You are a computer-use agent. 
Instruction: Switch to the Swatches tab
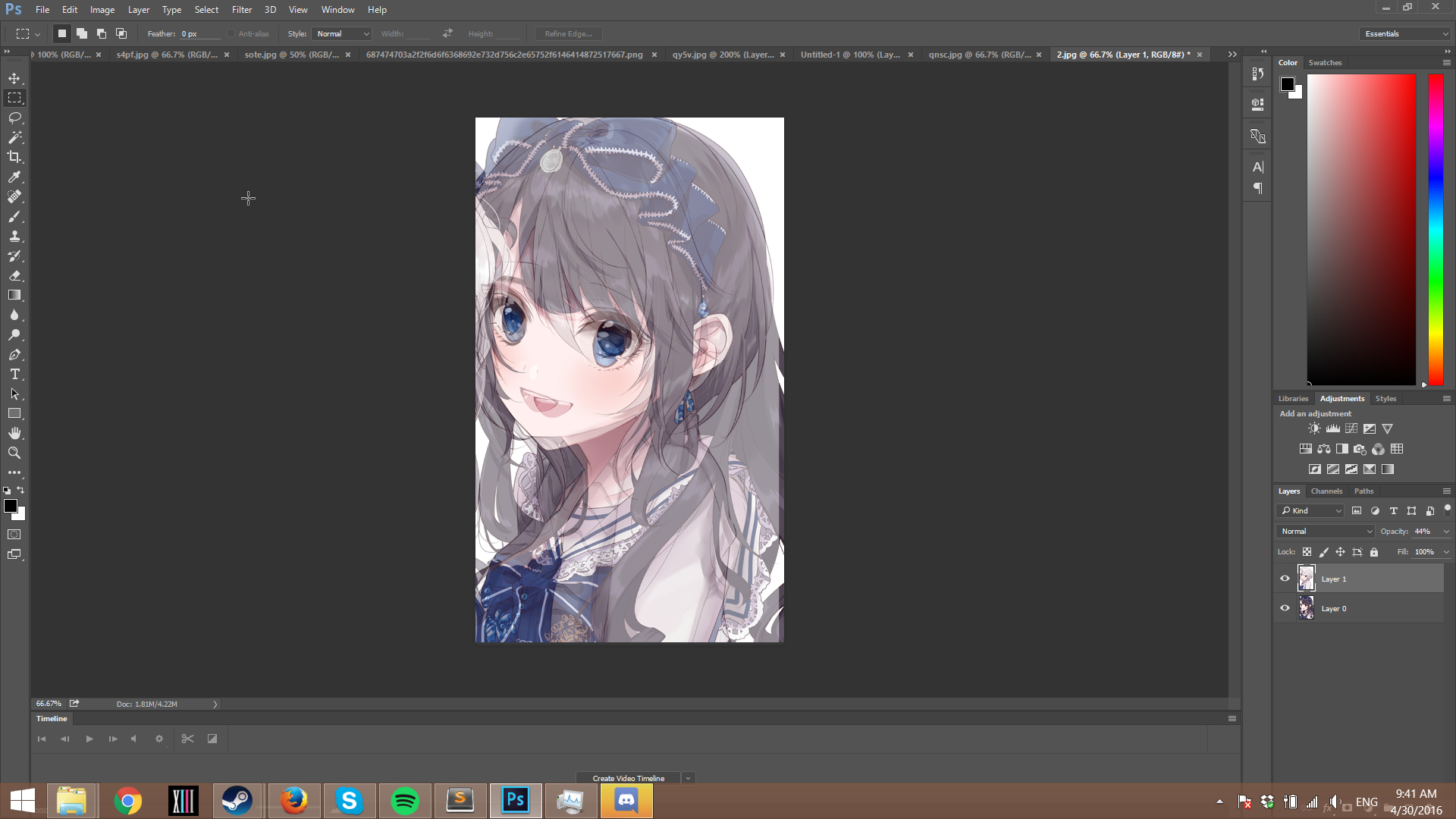tap(1325, 63)
